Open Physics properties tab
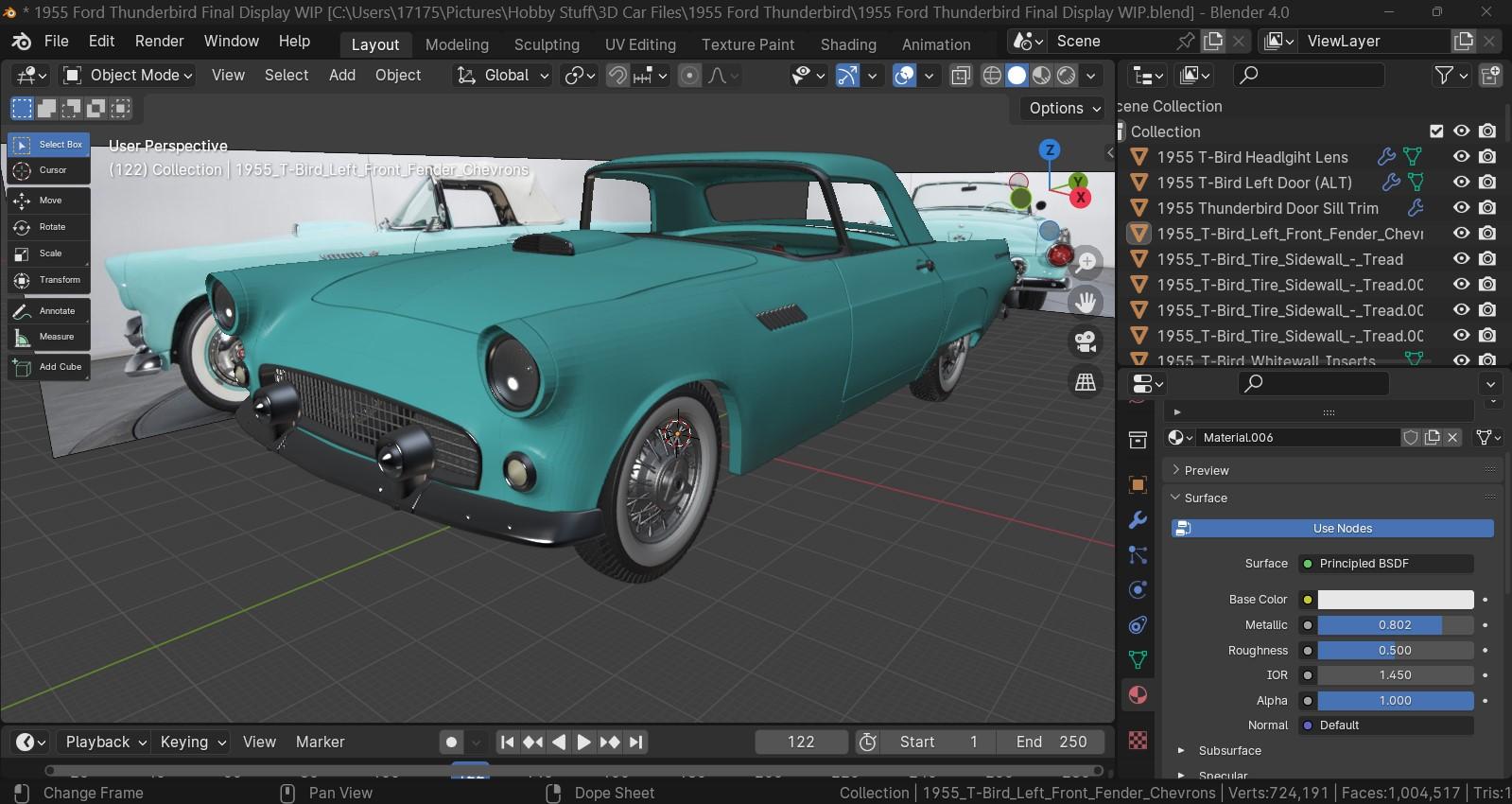This screenshot has width=1512, height=804. [1138, 590]
